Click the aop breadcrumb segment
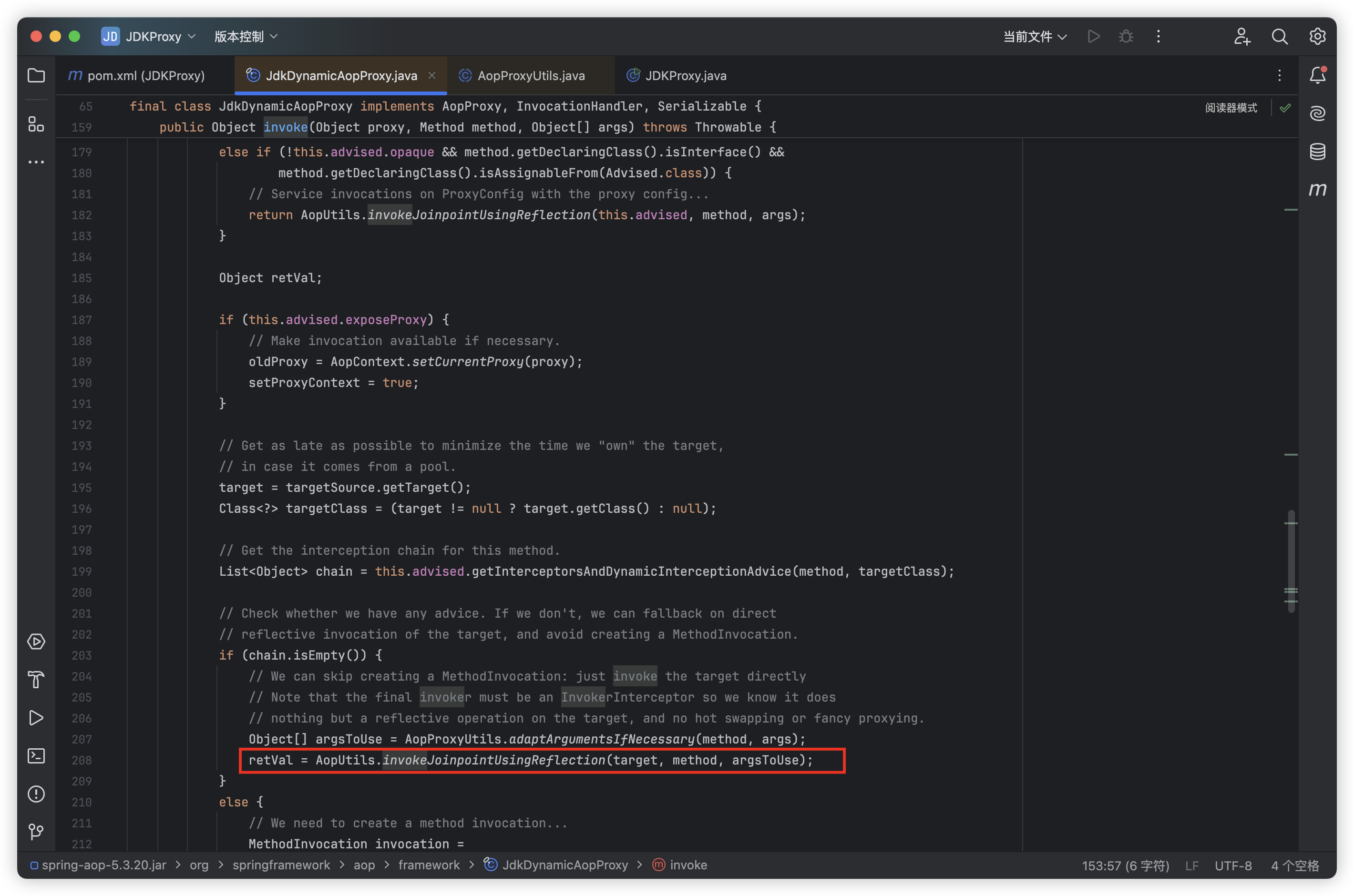Viewport: 1354px width, 896px height. coord(364,865)
